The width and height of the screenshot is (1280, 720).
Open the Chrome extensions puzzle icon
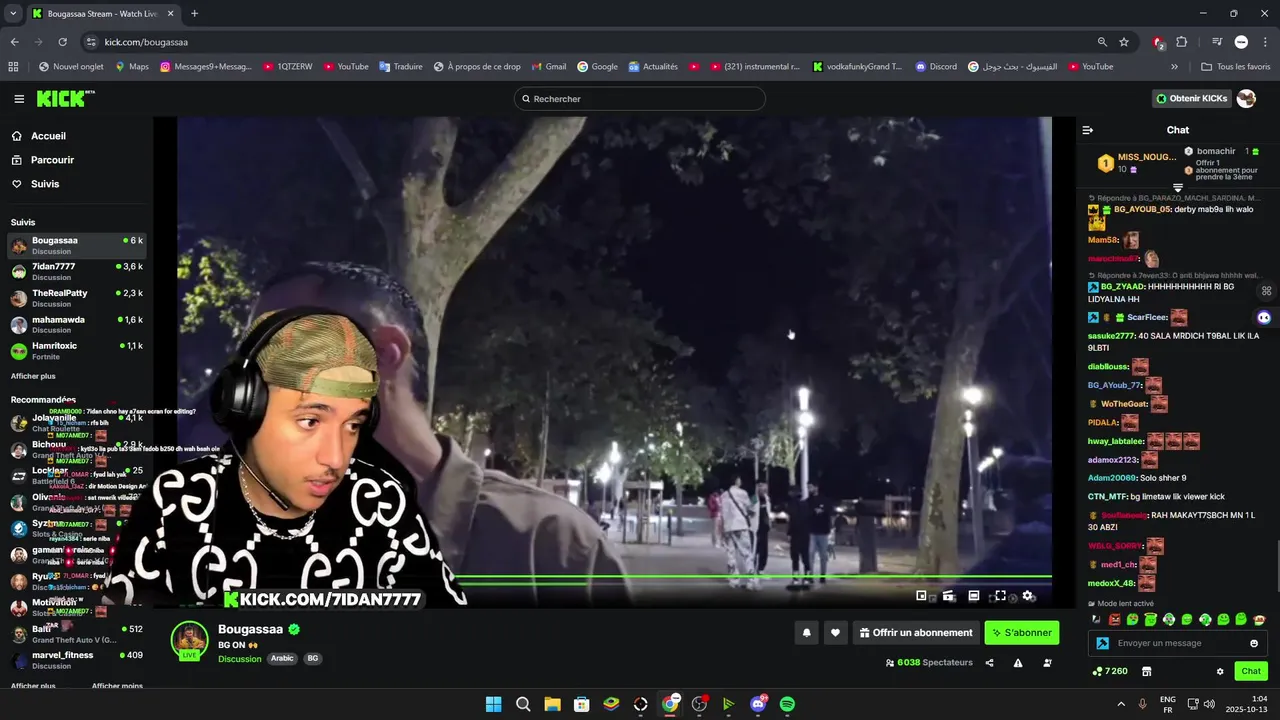(1181, 42)
